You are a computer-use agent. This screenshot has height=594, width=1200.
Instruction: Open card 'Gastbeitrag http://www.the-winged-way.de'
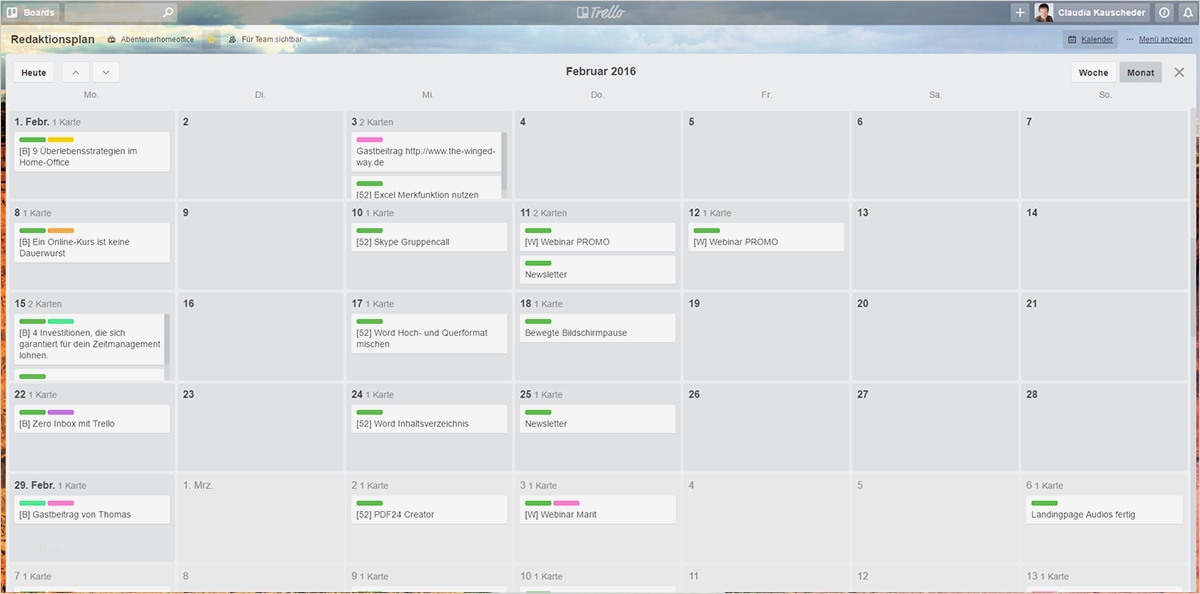[425, 151]
